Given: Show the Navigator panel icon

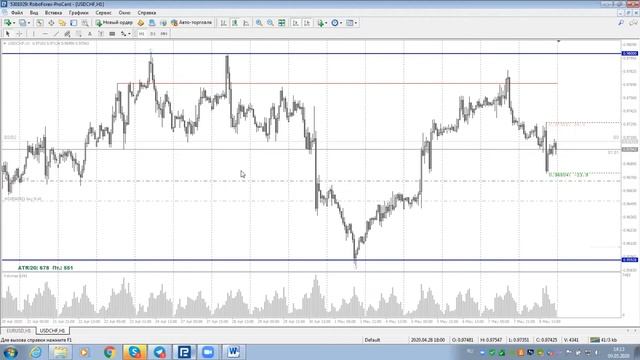Looking at the screenshot, I should tap(62, 23).
